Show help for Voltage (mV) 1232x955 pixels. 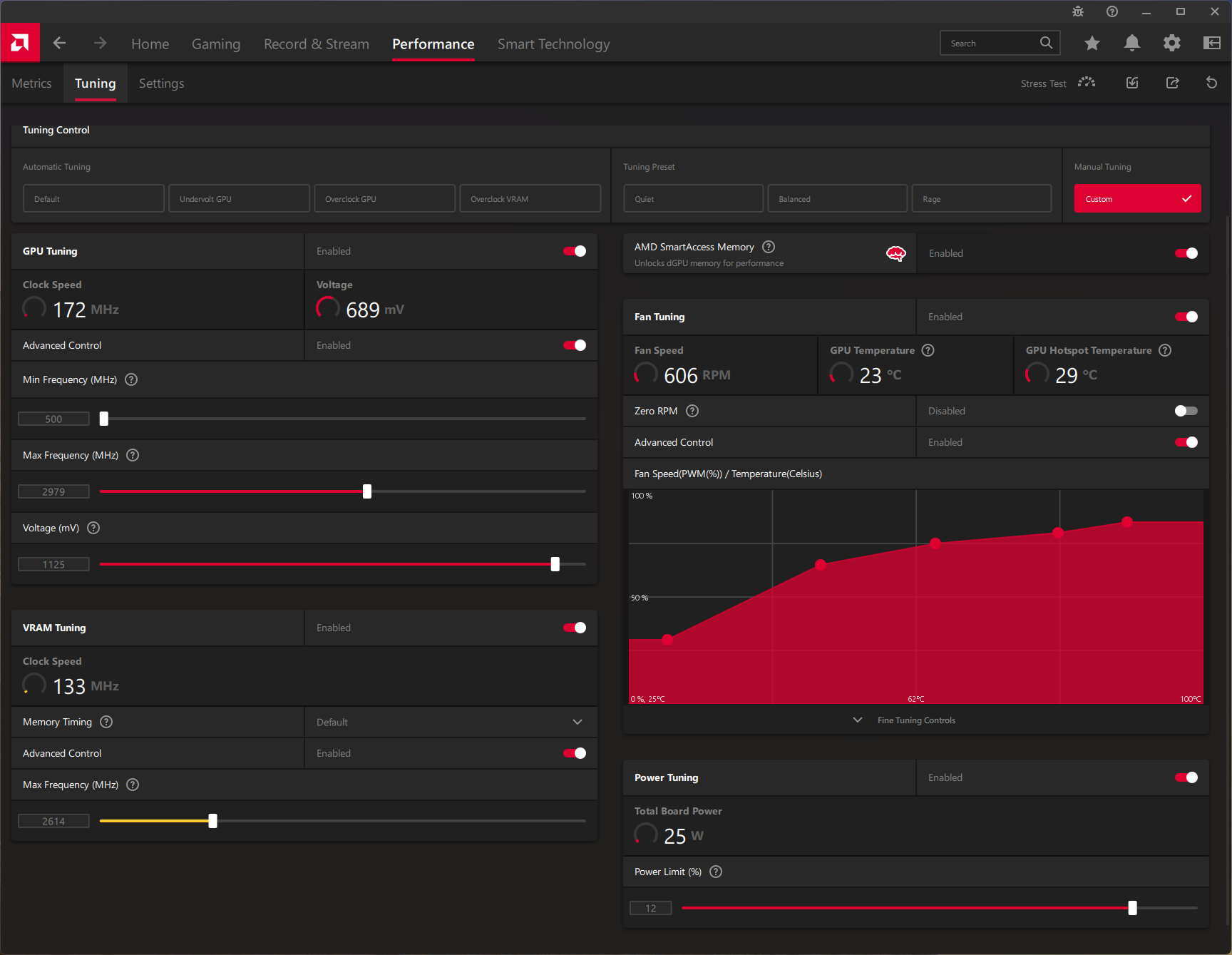pos(93,528)
